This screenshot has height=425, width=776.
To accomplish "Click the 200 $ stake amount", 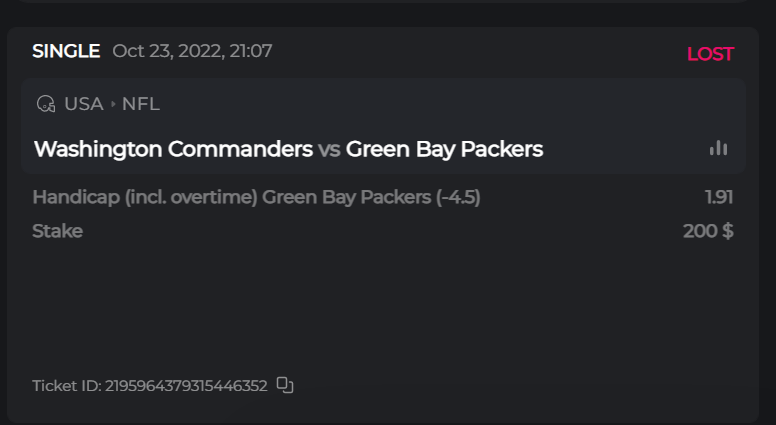I will (708, 231).
